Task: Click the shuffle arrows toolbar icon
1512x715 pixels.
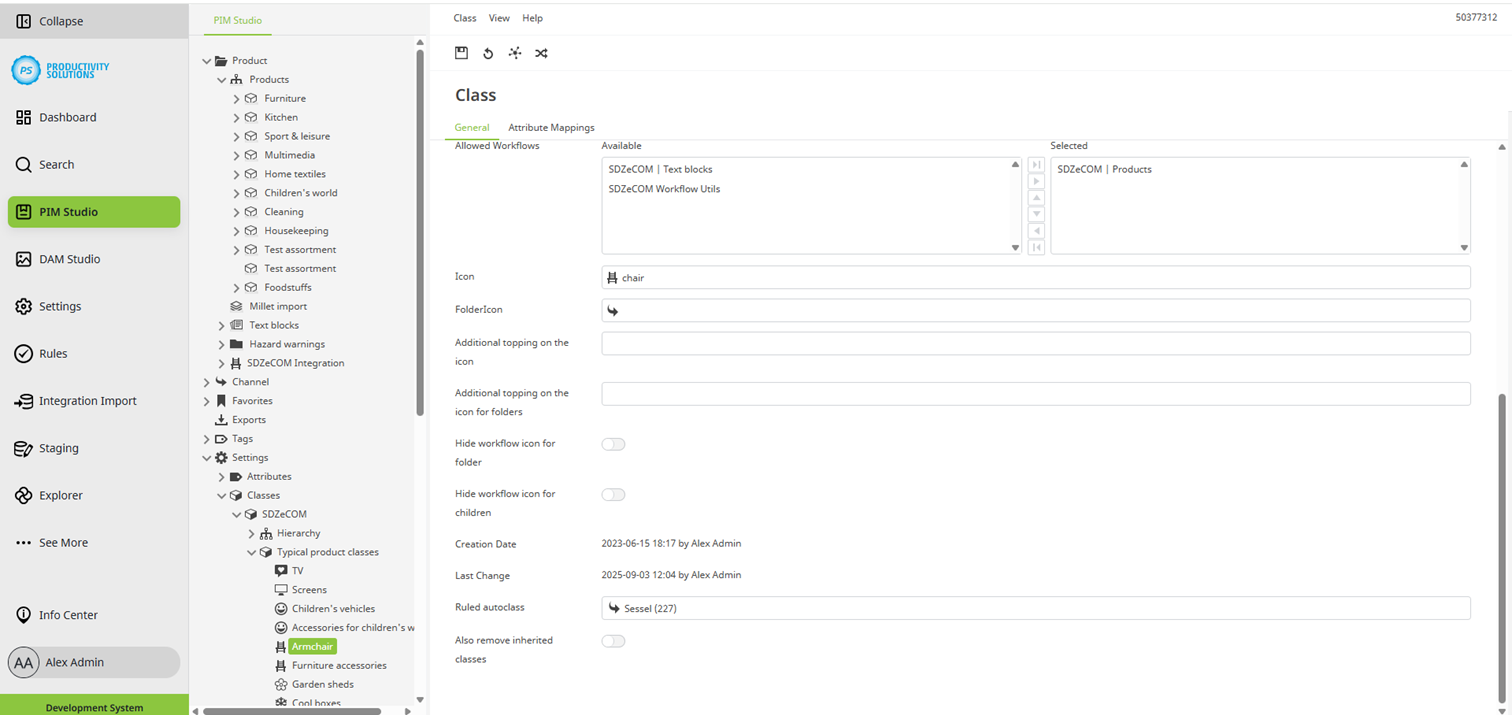Action: pos(541,53)
